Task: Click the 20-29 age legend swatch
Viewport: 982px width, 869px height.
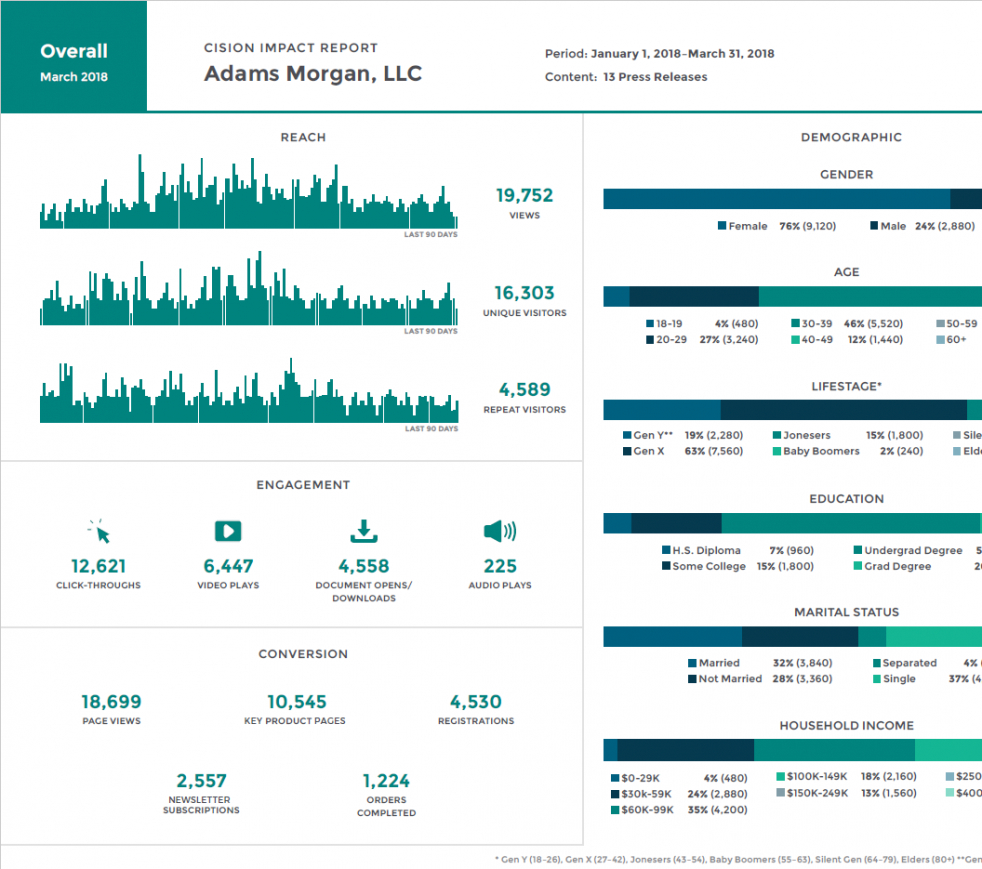Action: 650,339
